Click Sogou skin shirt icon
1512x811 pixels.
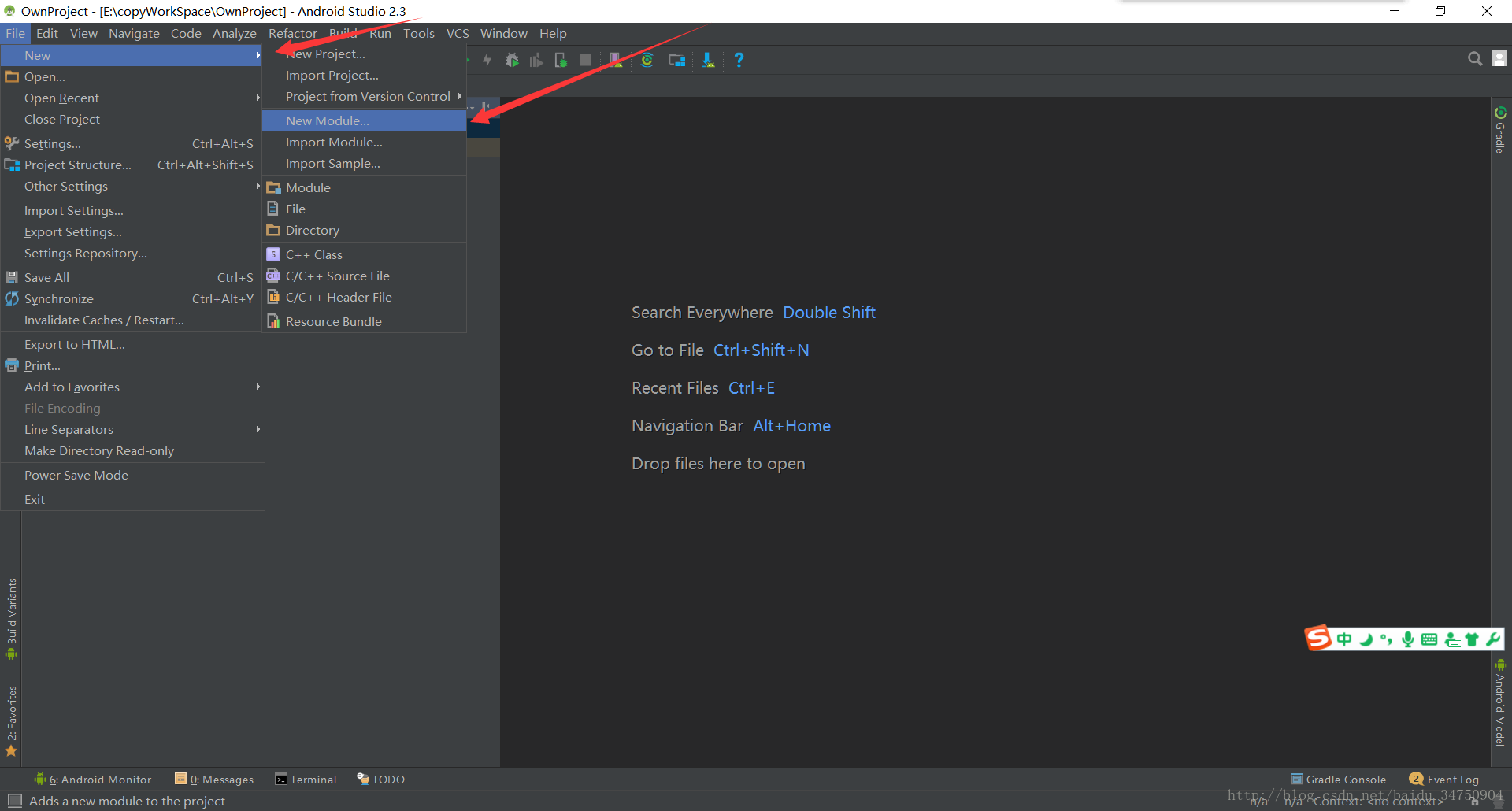coord(1472,639)
